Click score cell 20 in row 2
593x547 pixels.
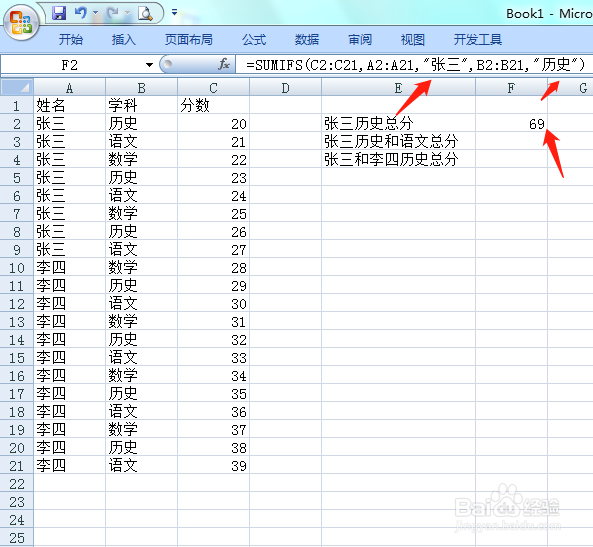click(213, 123)
